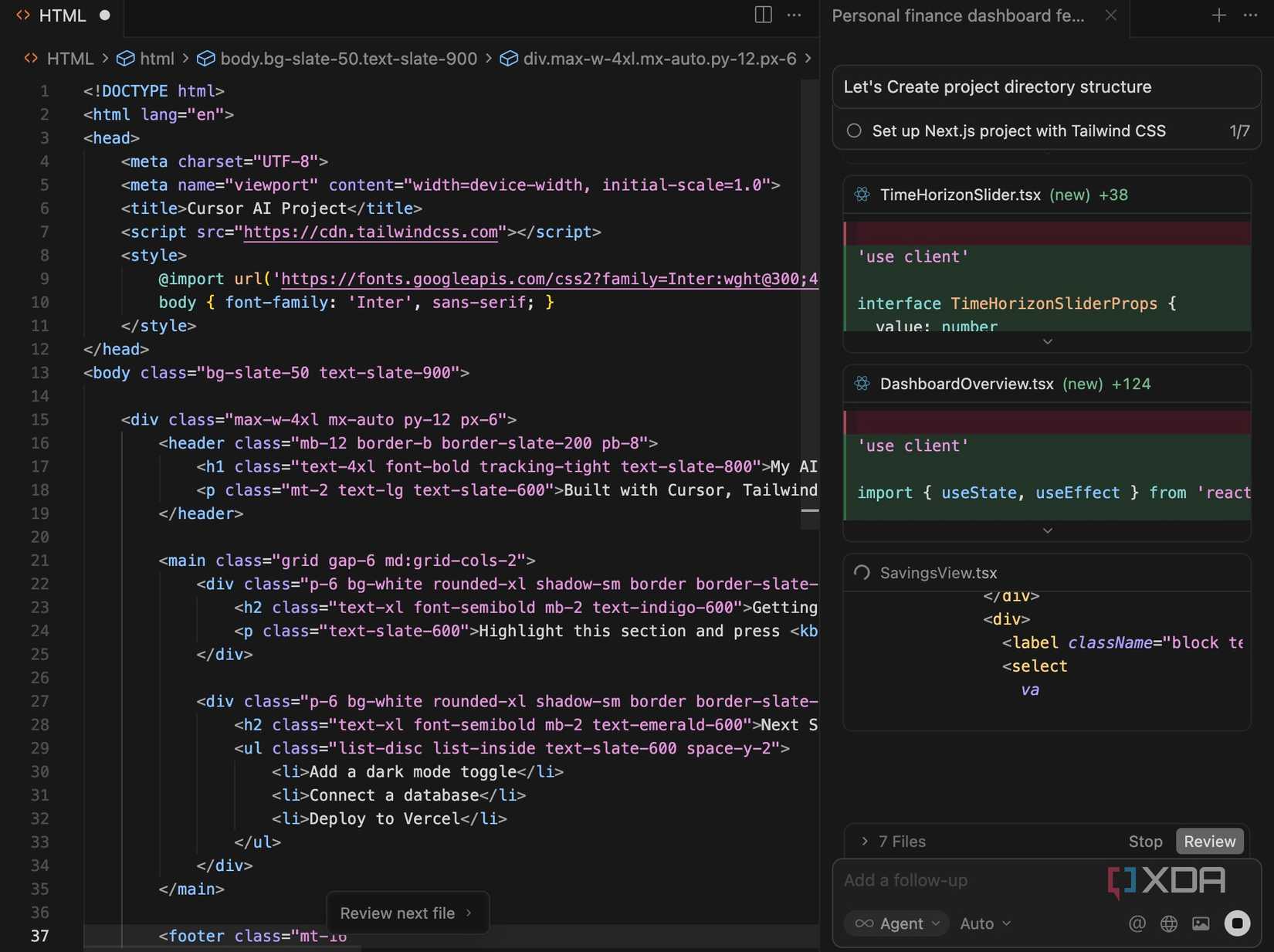1274x952 pixels.
Task: Click the Review button
Action: tap(1209, 842)
